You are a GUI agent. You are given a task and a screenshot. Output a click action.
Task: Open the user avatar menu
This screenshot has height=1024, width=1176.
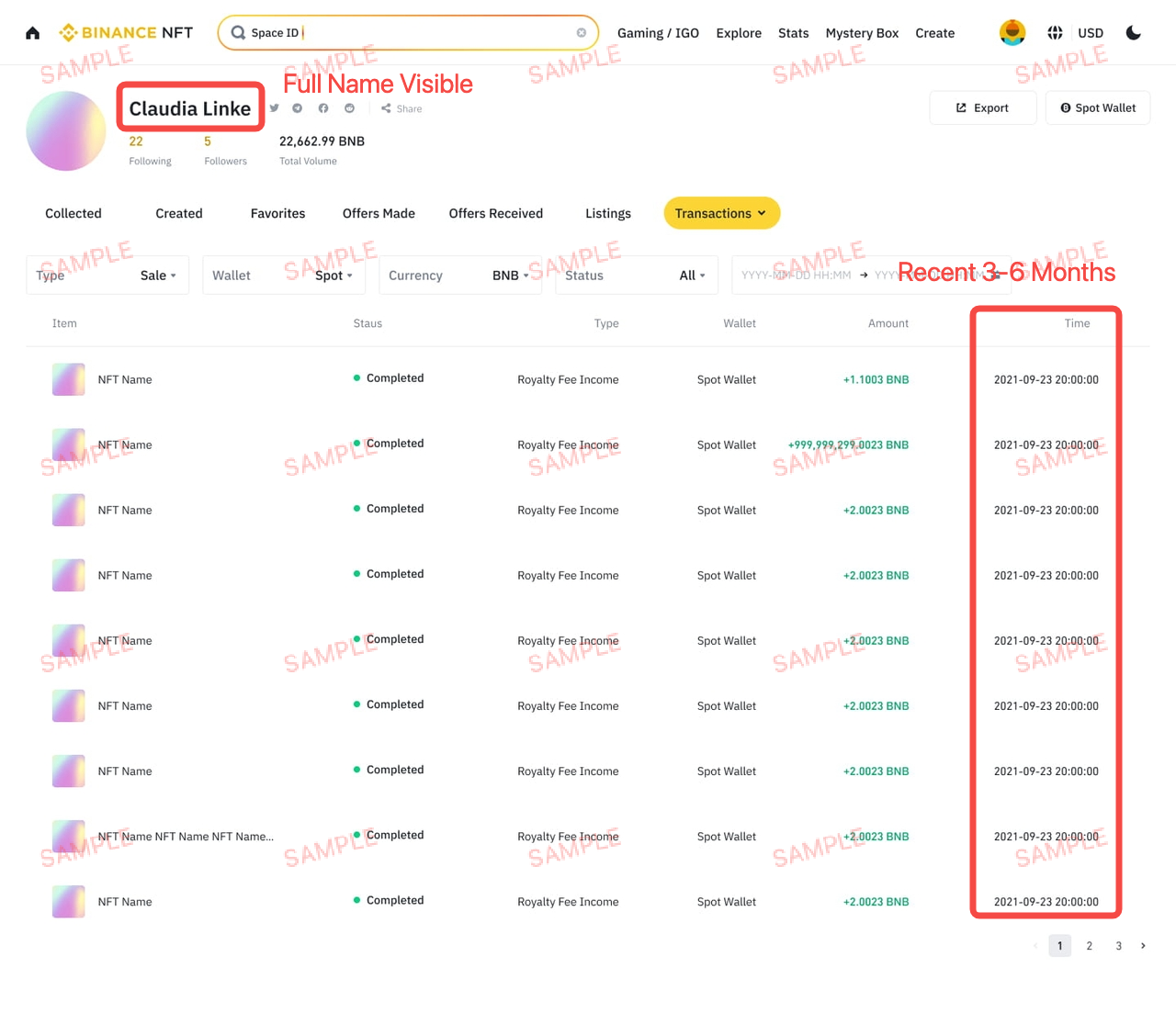coord(1012,32)
